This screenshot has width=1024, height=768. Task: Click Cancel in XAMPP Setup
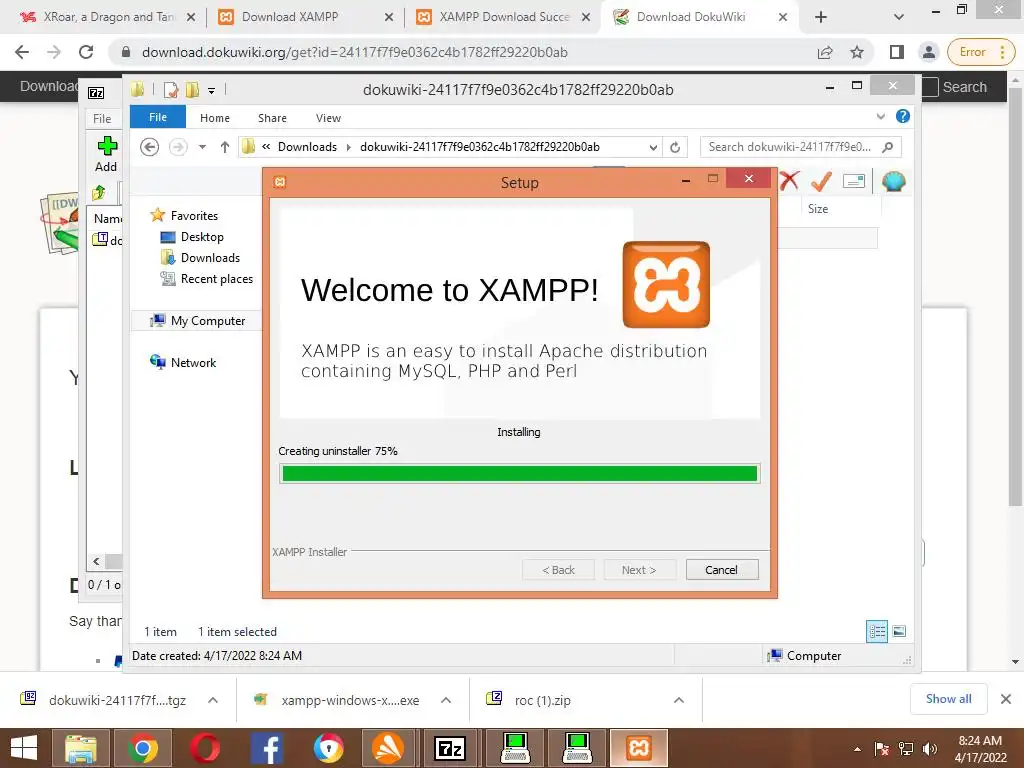(x=722, y=569)
